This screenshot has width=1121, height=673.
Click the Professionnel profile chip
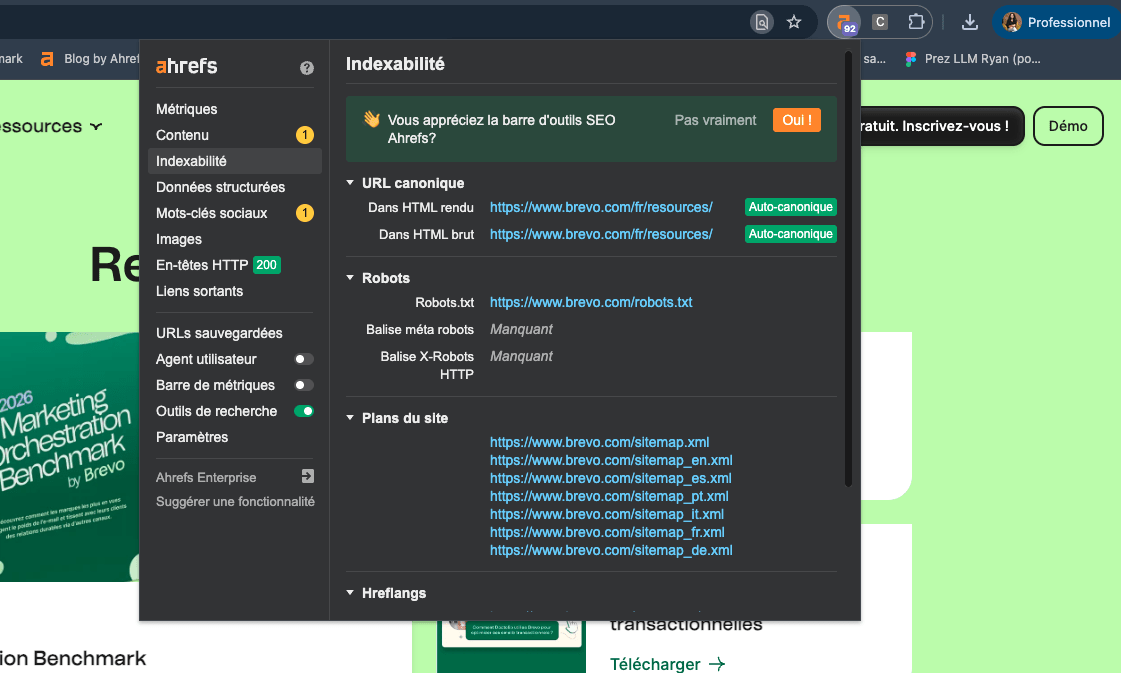pyautogui.click(x=1056, y=21)
